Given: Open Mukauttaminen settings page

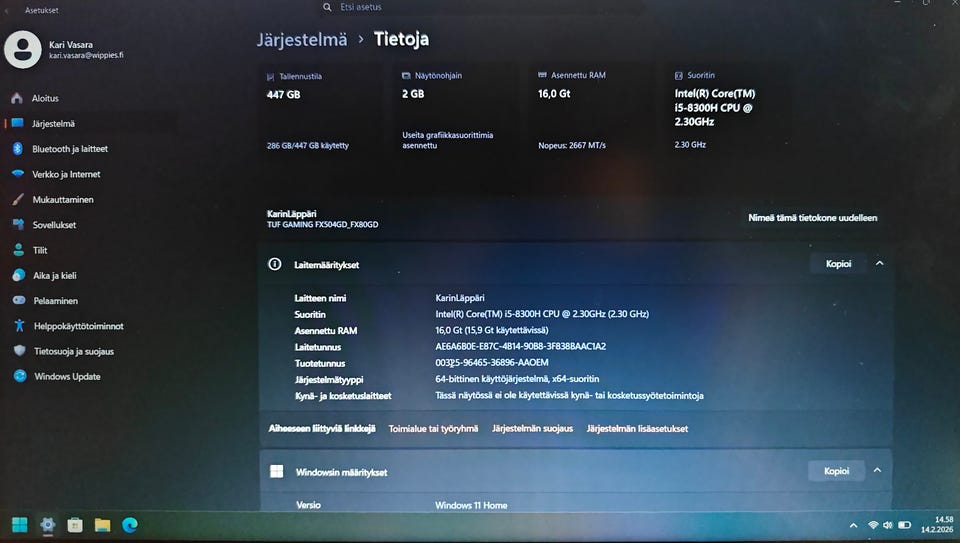Looking at the screenshot, I should (63, 200).
